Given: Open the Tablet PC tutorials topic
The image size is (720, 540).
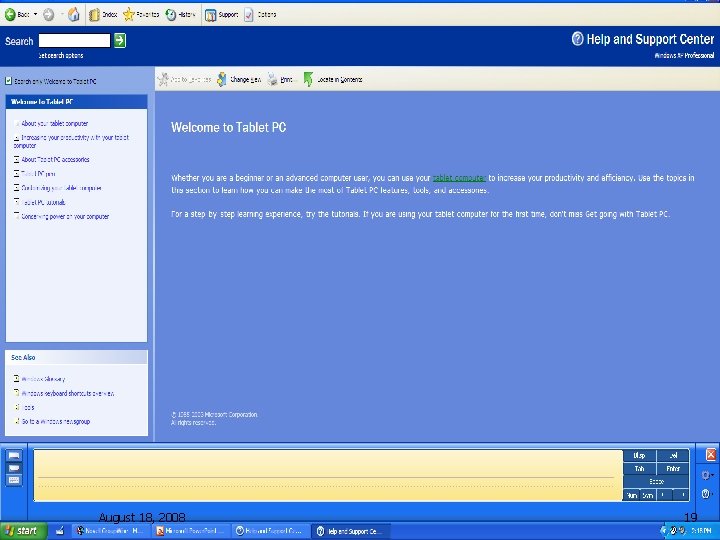Looking at the screenshot, I should [43, 202].
